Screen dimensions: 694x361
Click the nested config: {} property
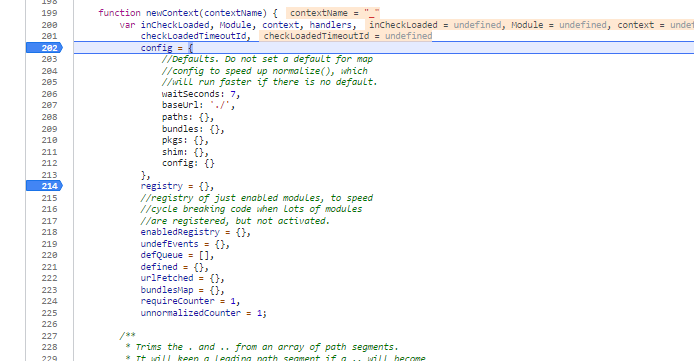(x=188, y=163)
